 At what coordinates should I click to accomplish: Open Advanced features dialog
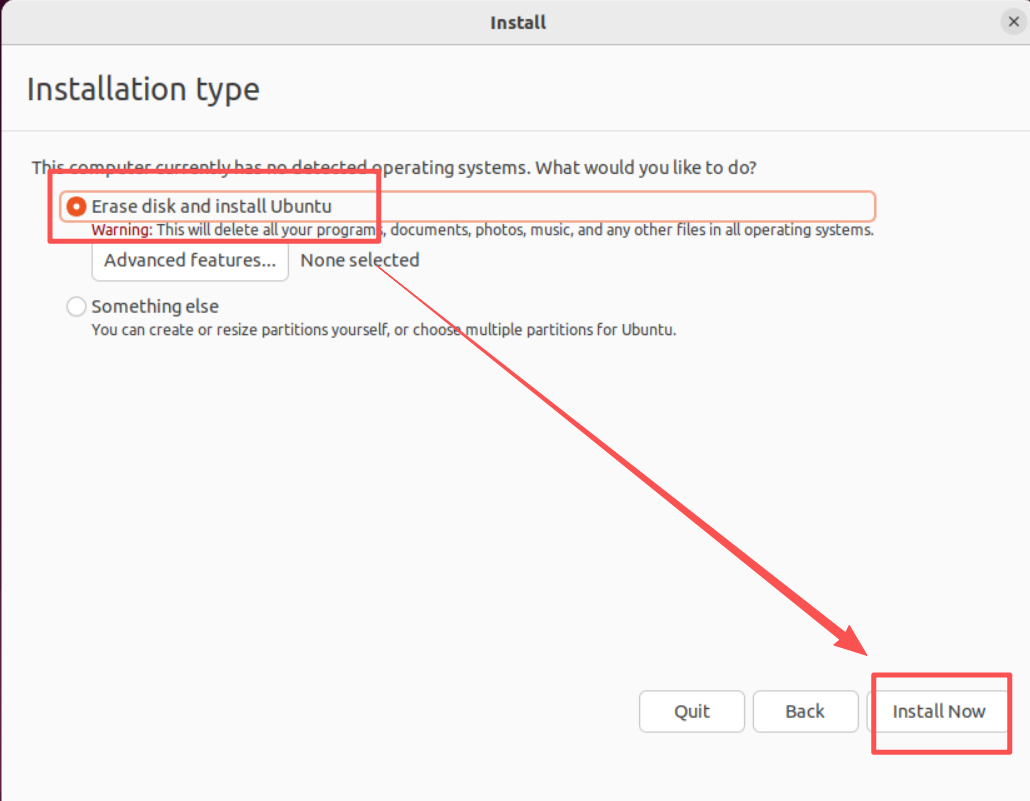coord(190,261)
